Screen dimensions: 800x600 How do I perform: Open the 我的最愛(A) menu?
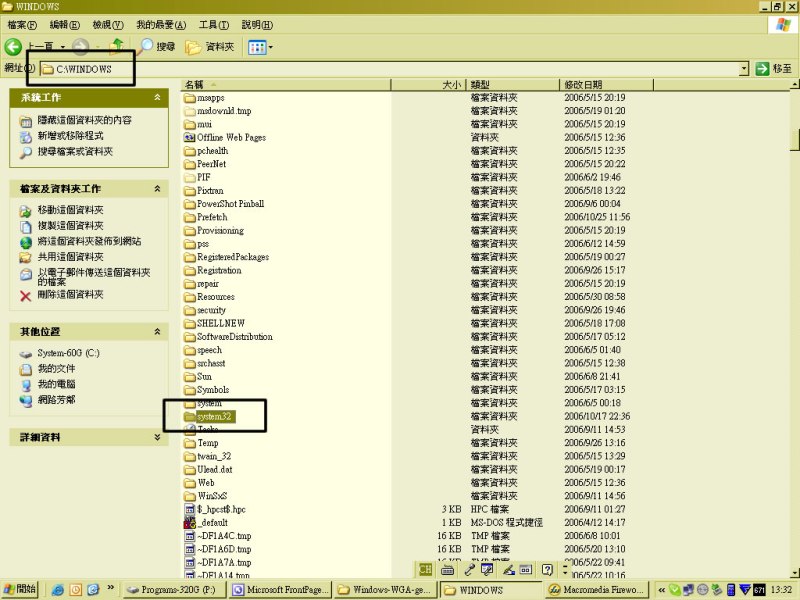click(161, 24)
